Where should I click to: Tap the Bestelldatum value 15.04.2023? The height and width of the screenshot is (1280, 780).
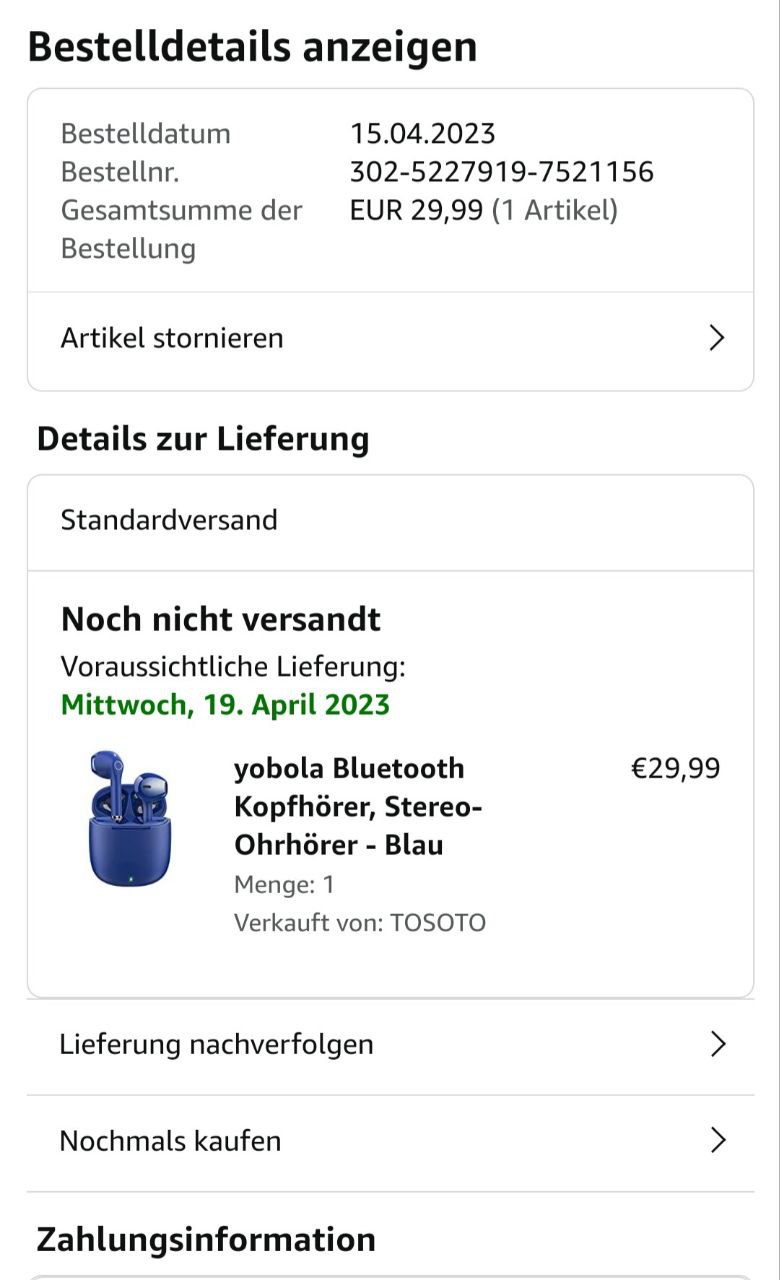pos(422,134)
